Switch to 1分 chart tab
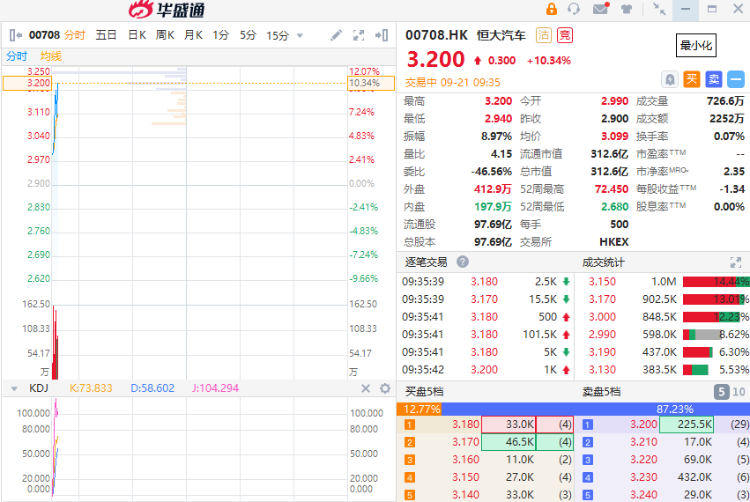This screenshot has height=502, width=750. [x=221, y=35]
